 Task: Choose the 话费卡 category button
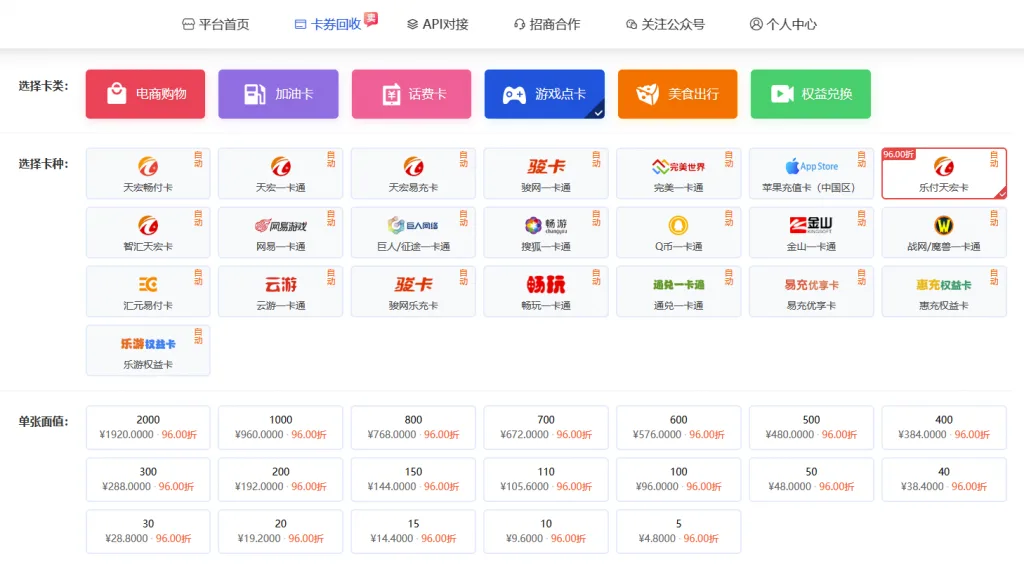(411, 94)
